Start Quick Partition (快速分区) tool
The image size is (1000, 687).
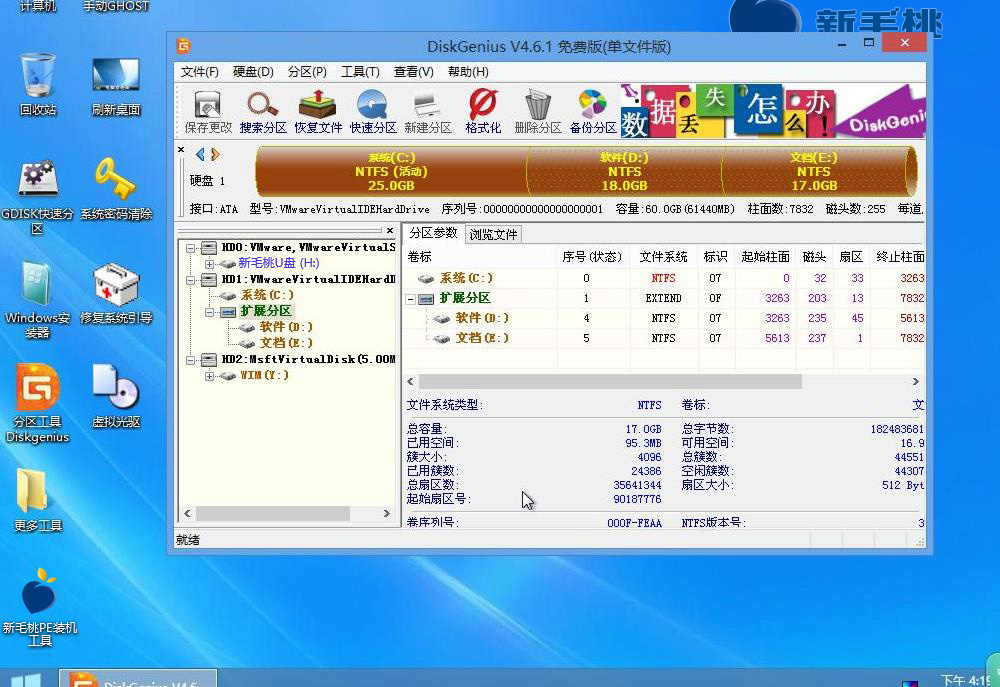(373, 112)
